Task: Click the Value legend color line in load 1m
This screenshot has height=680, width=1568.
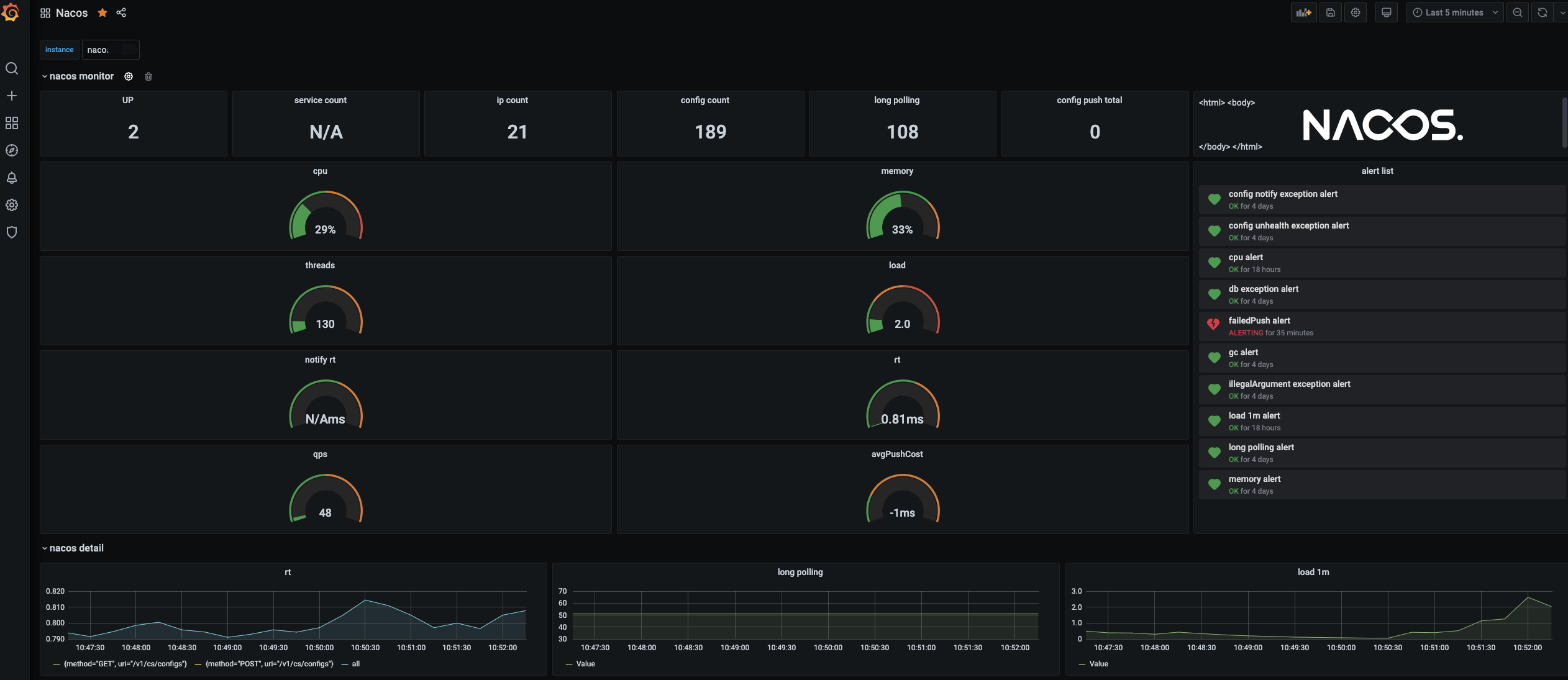Action: coord(1082,664)
